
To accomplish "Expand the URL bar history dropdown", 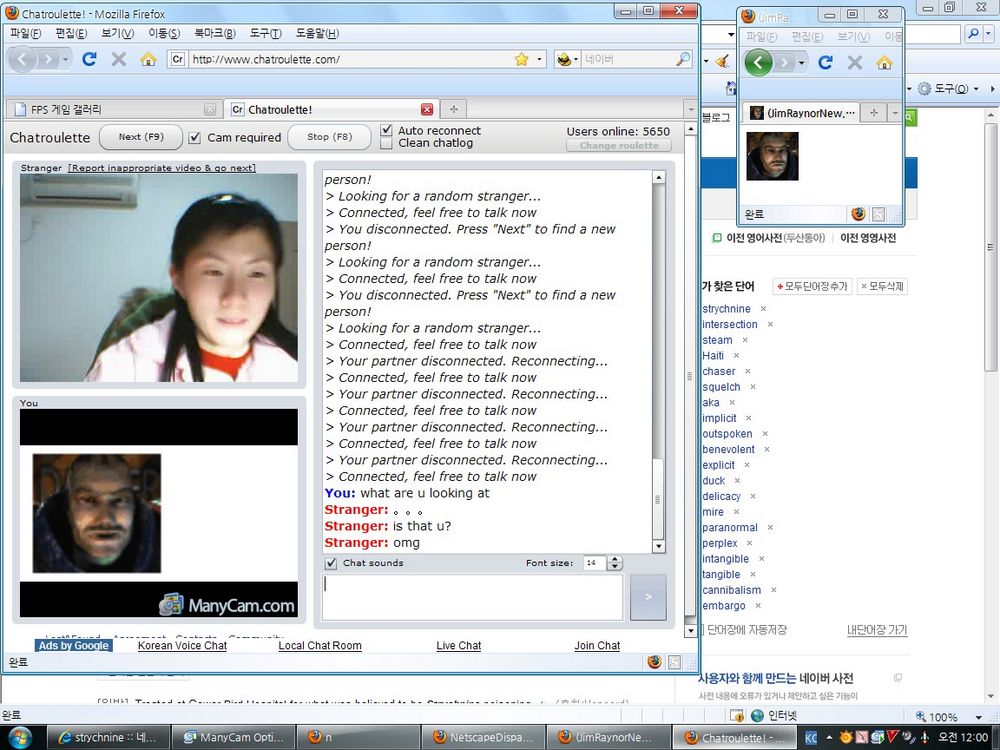I will click(x=540, y=59).
